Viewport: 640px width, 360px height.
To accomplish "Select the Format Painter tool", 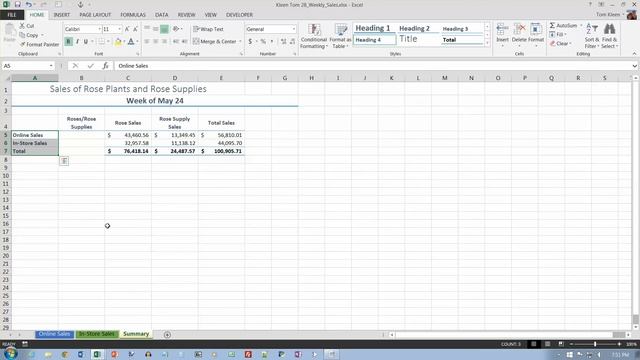I will click(39, 44).
